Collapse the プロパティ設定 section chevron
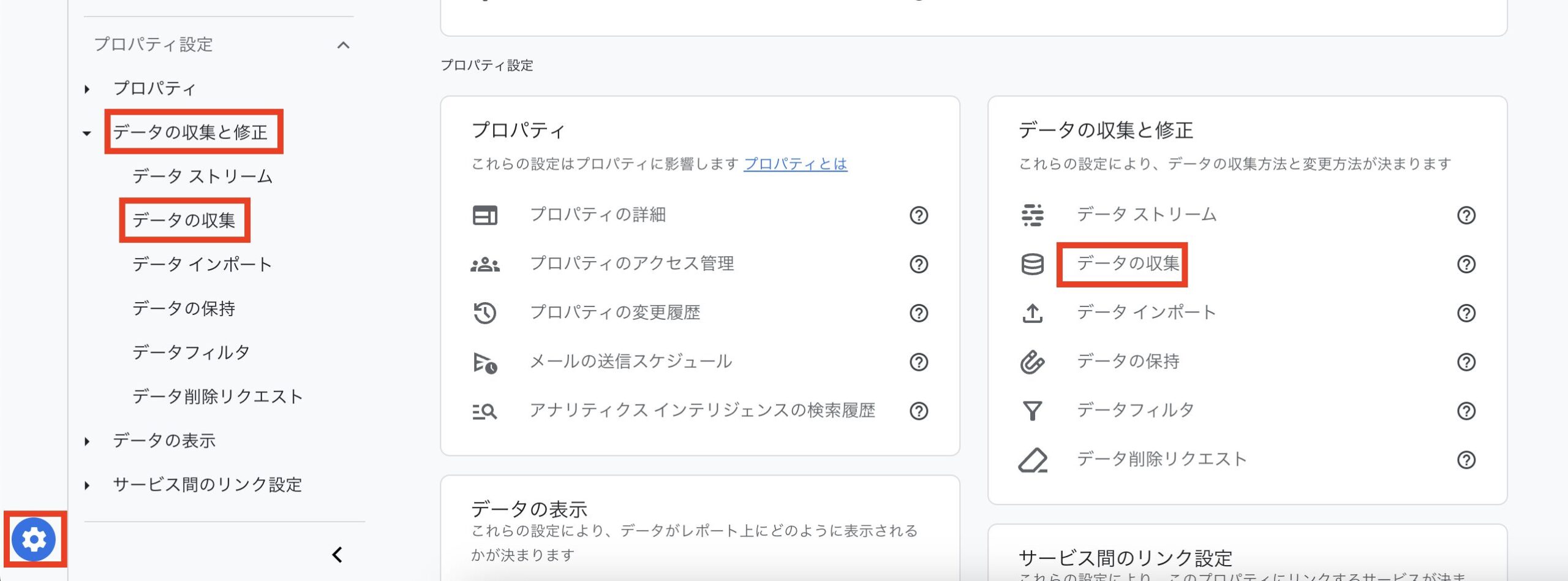 pos(344,45)
